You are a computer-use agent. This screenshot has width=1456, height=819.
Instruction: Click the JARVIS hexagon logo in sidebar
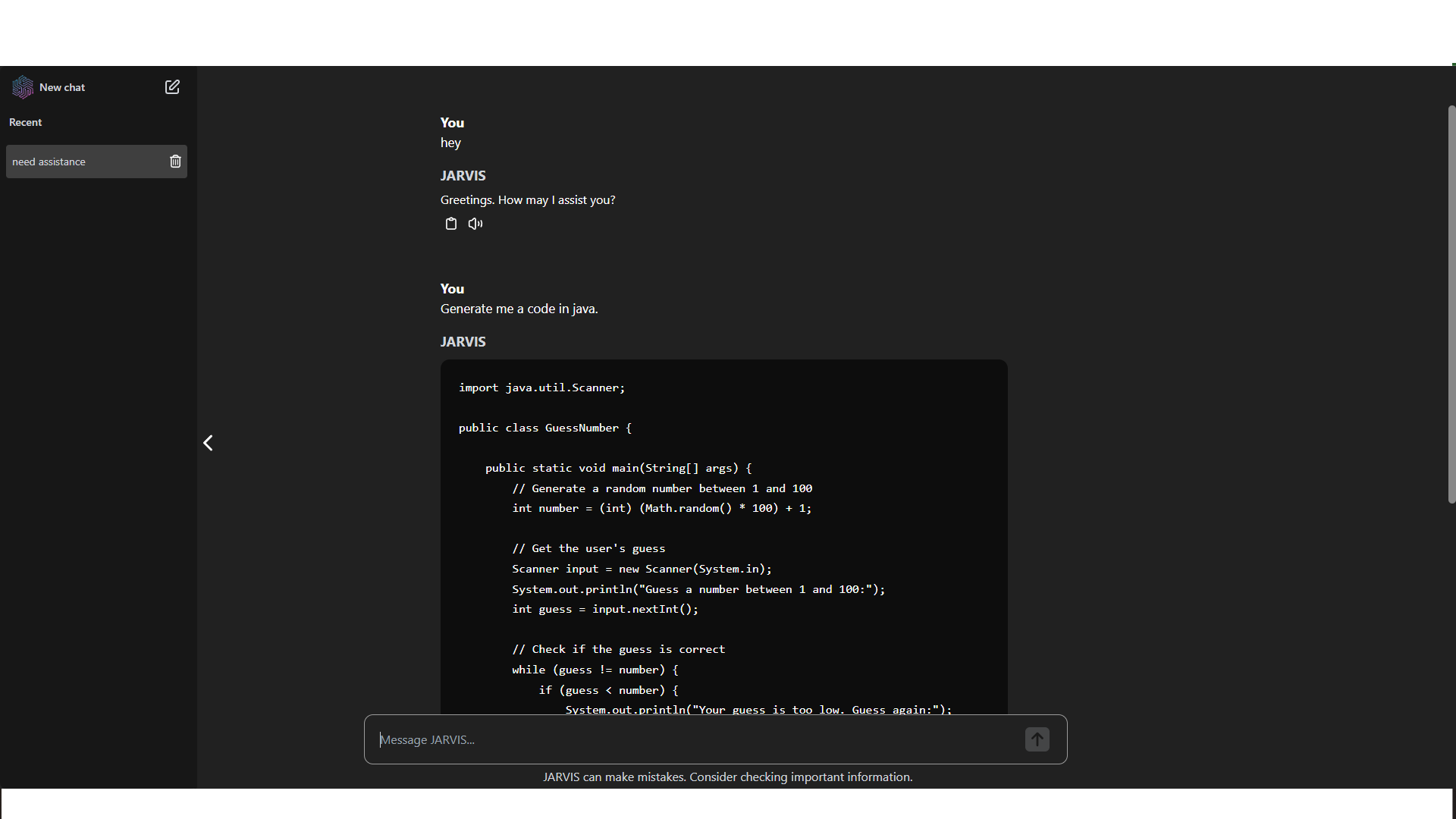pyautogui.click(x=22, y=86)
